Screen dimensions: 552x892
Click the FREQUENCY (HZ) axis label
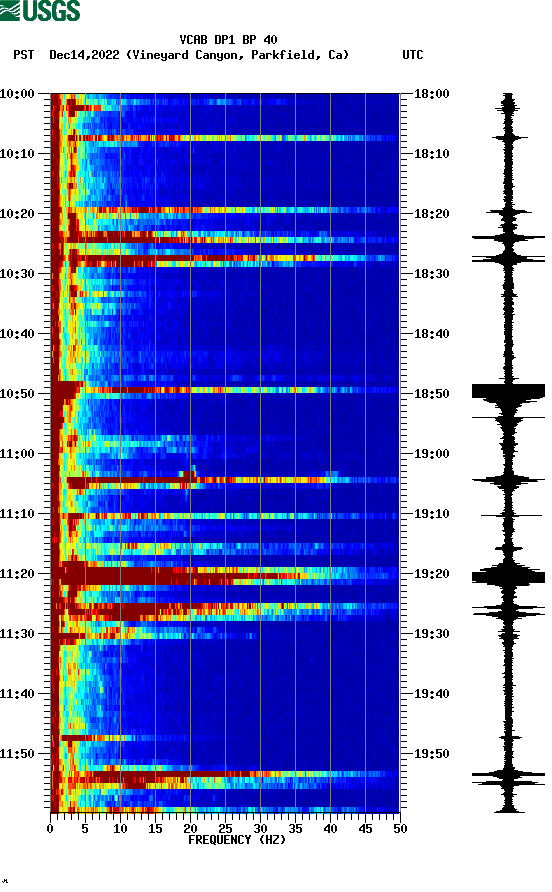point(237,840)
